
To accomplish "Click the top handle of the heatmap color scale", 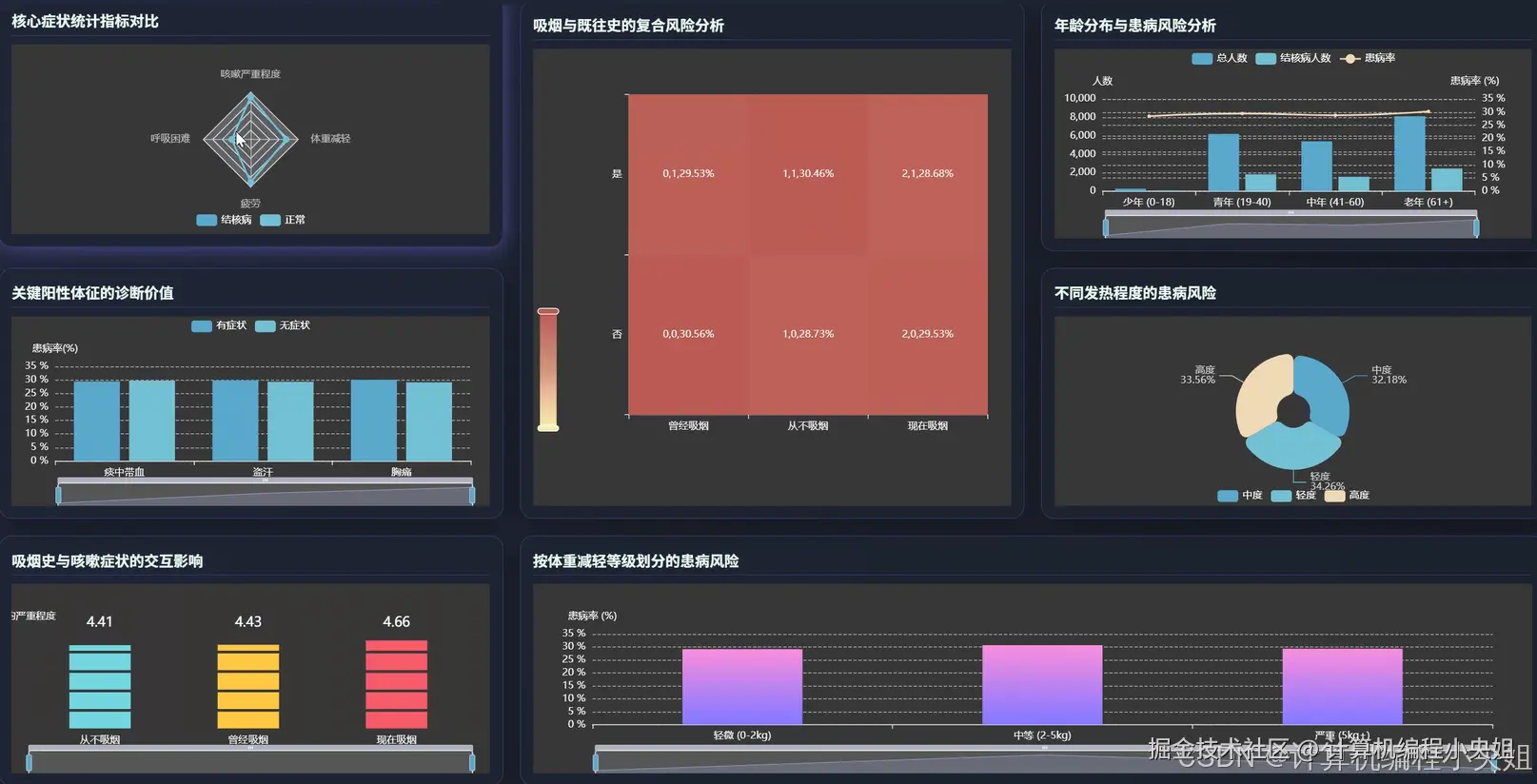I will pos(548,311).
